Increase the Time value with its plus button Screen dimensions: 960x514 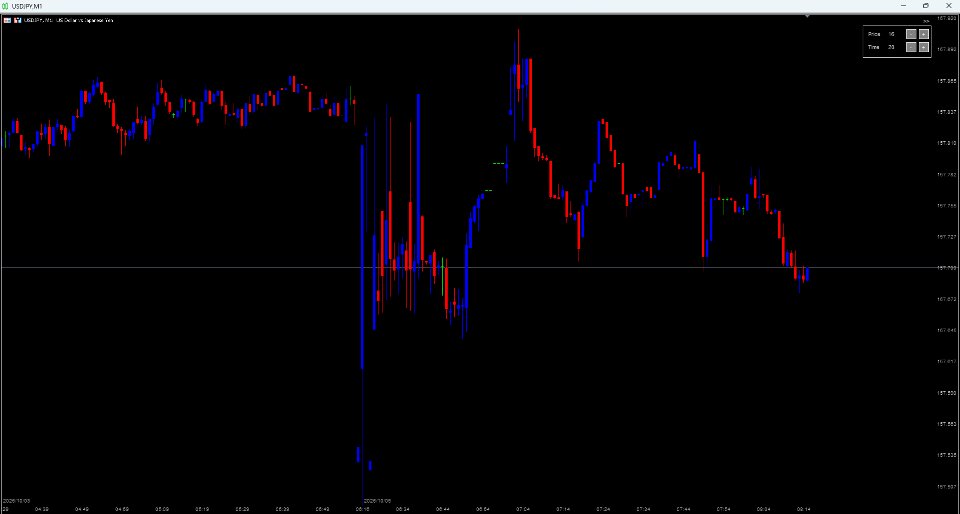click(x=923, y=47)
